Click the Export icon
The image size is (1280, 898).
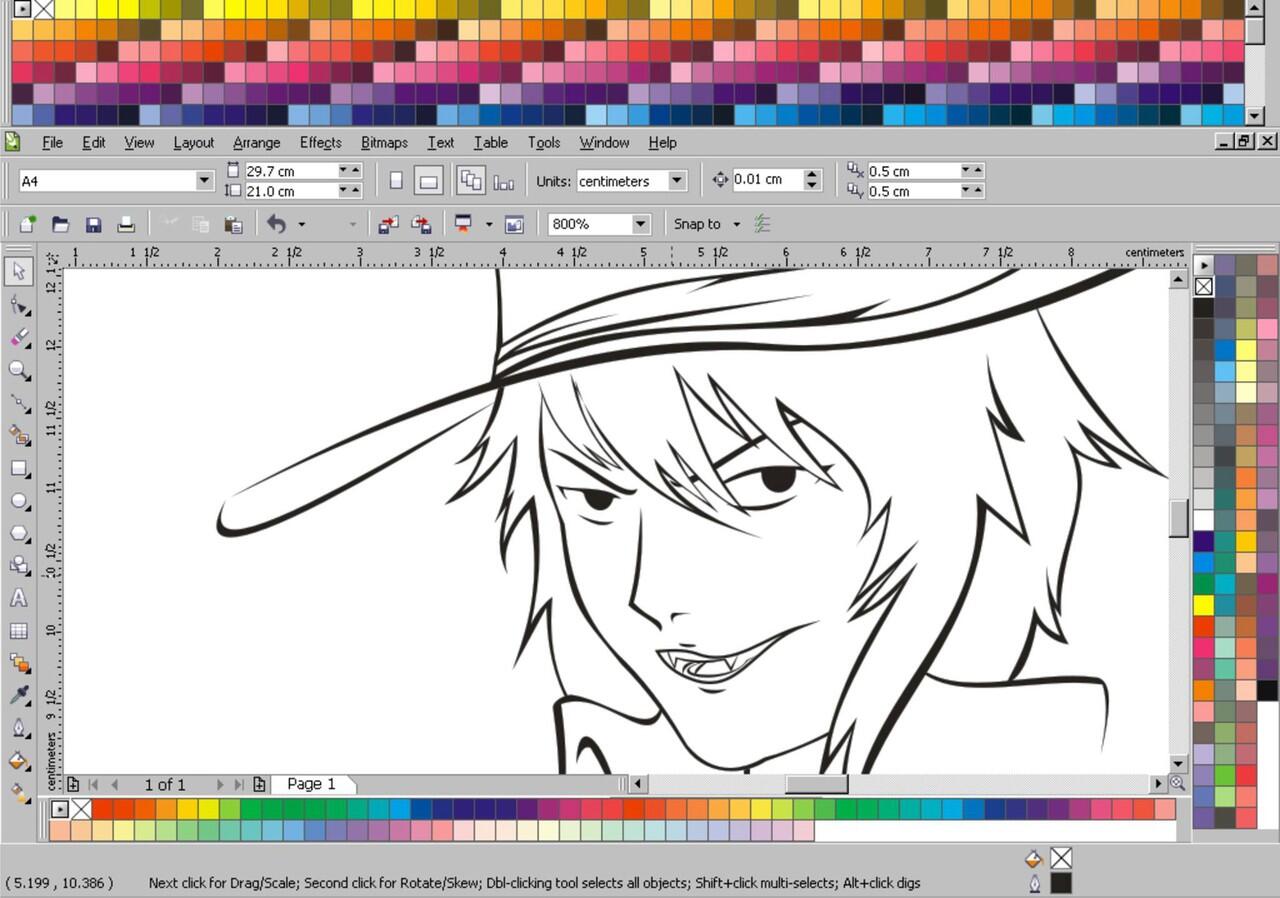[421, 224]
